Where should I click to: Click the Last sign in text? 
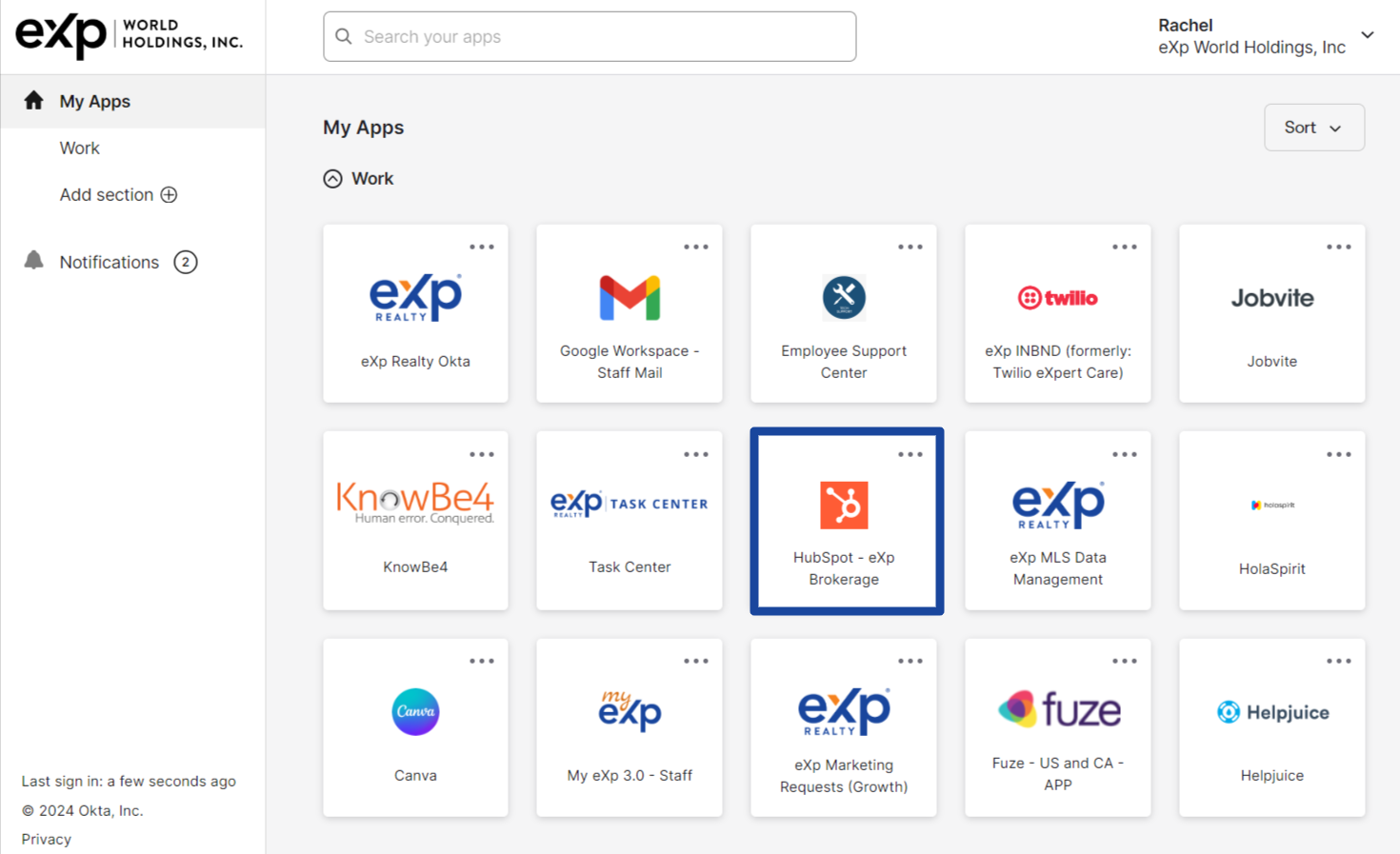pyautogui.click(x=129, y=781)
